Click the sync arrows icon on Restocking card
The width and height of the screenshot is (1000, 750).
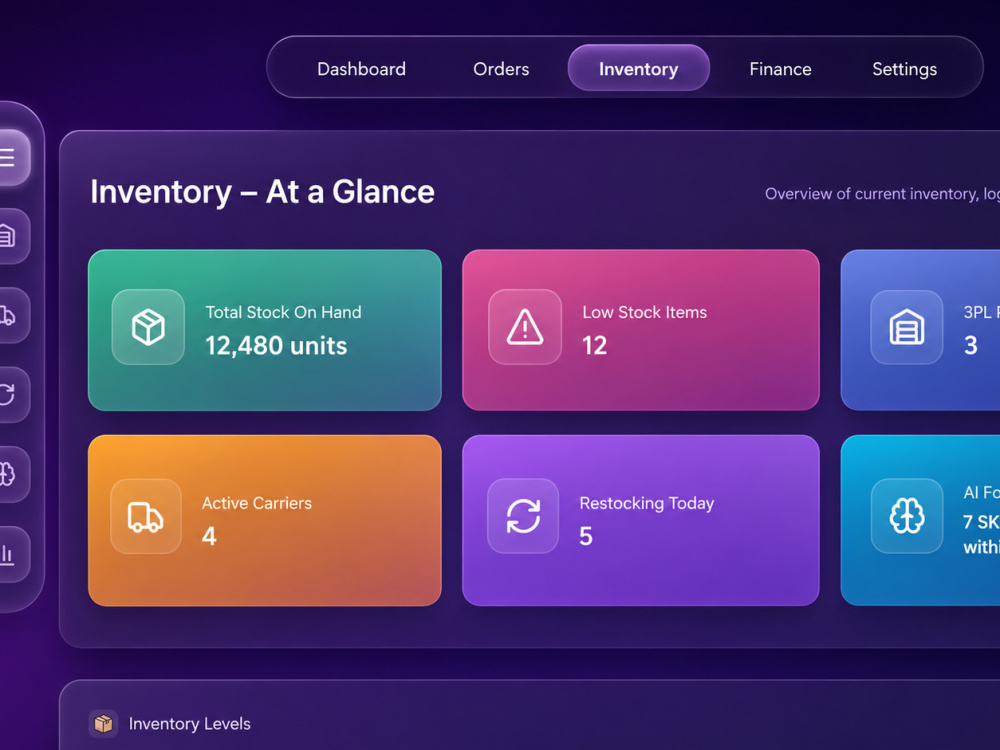point(523,516)
